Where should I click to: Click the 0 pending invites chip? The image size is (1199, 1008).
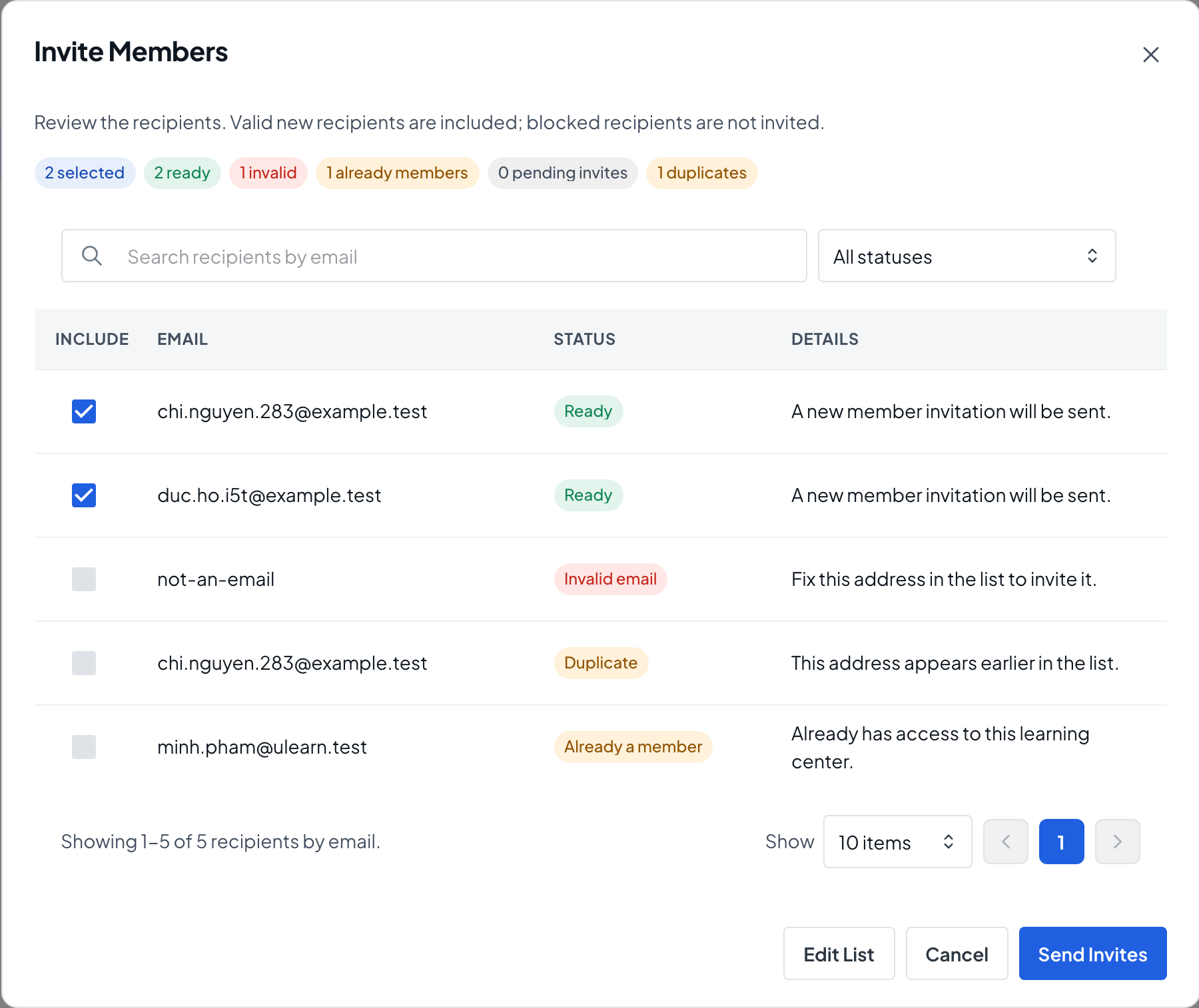click(563, 173)
